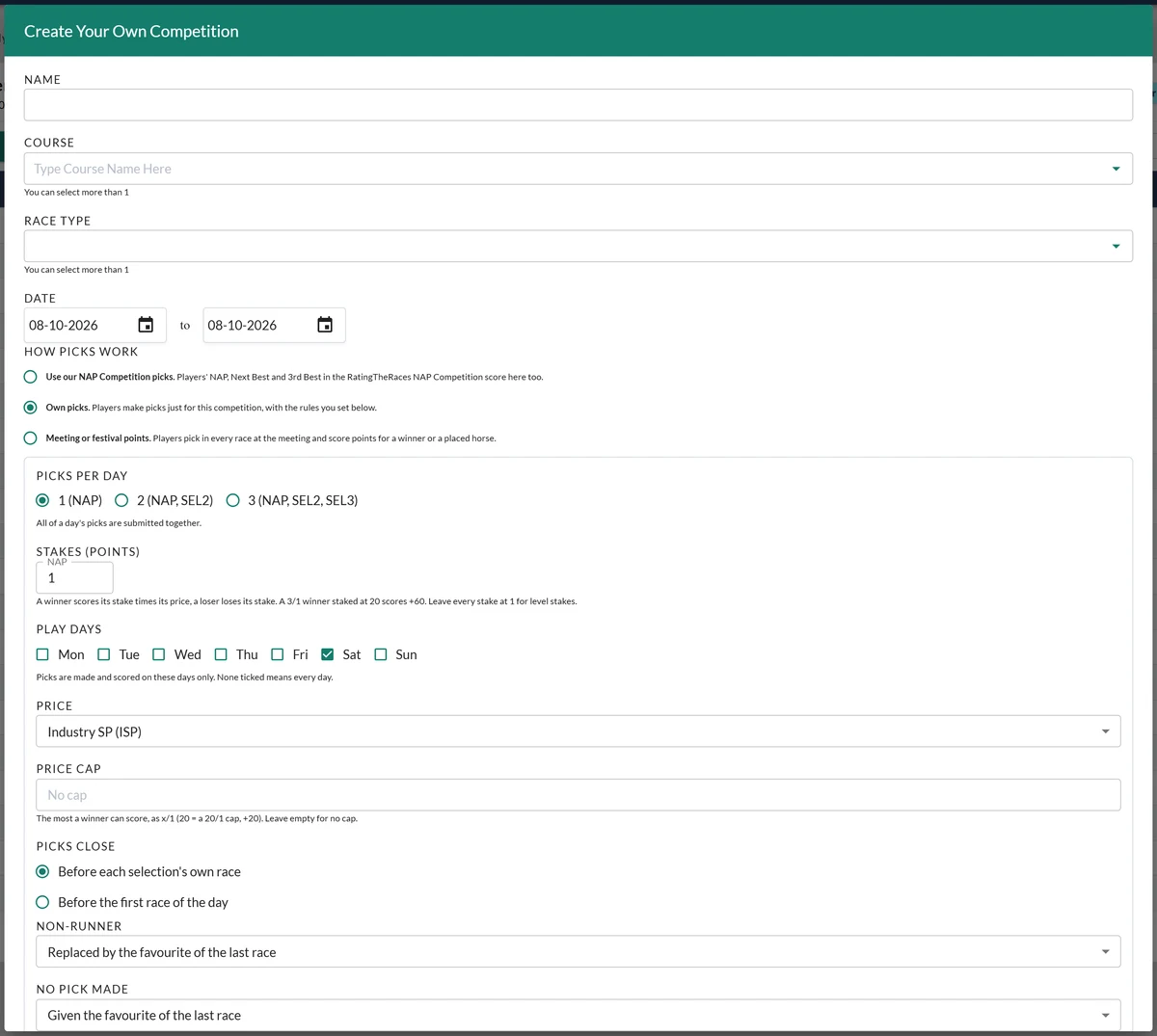Tick the Mon play day checkbox
This screenshot has height=1036, width=1157.
[x=42, y=654]
